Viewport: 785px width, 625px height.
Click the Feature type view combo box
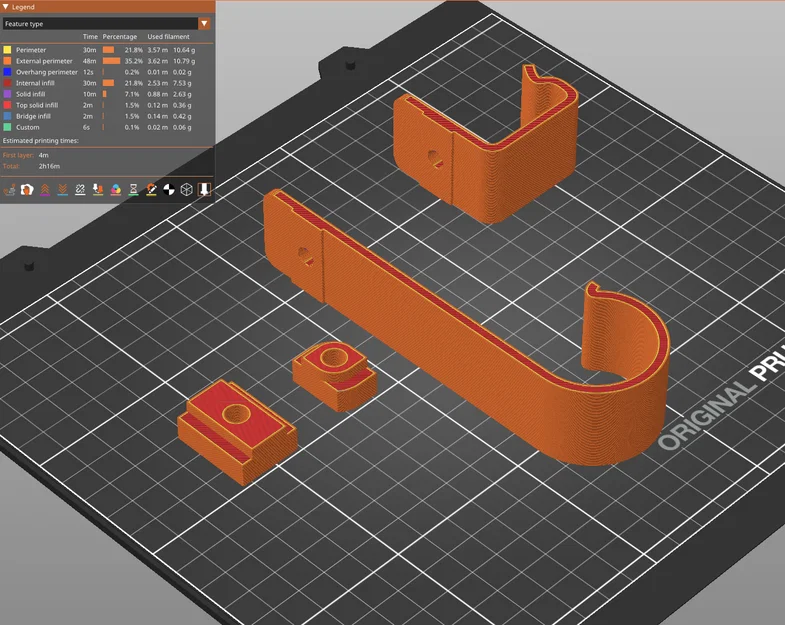pyautogui.click(x=106, y=24)
